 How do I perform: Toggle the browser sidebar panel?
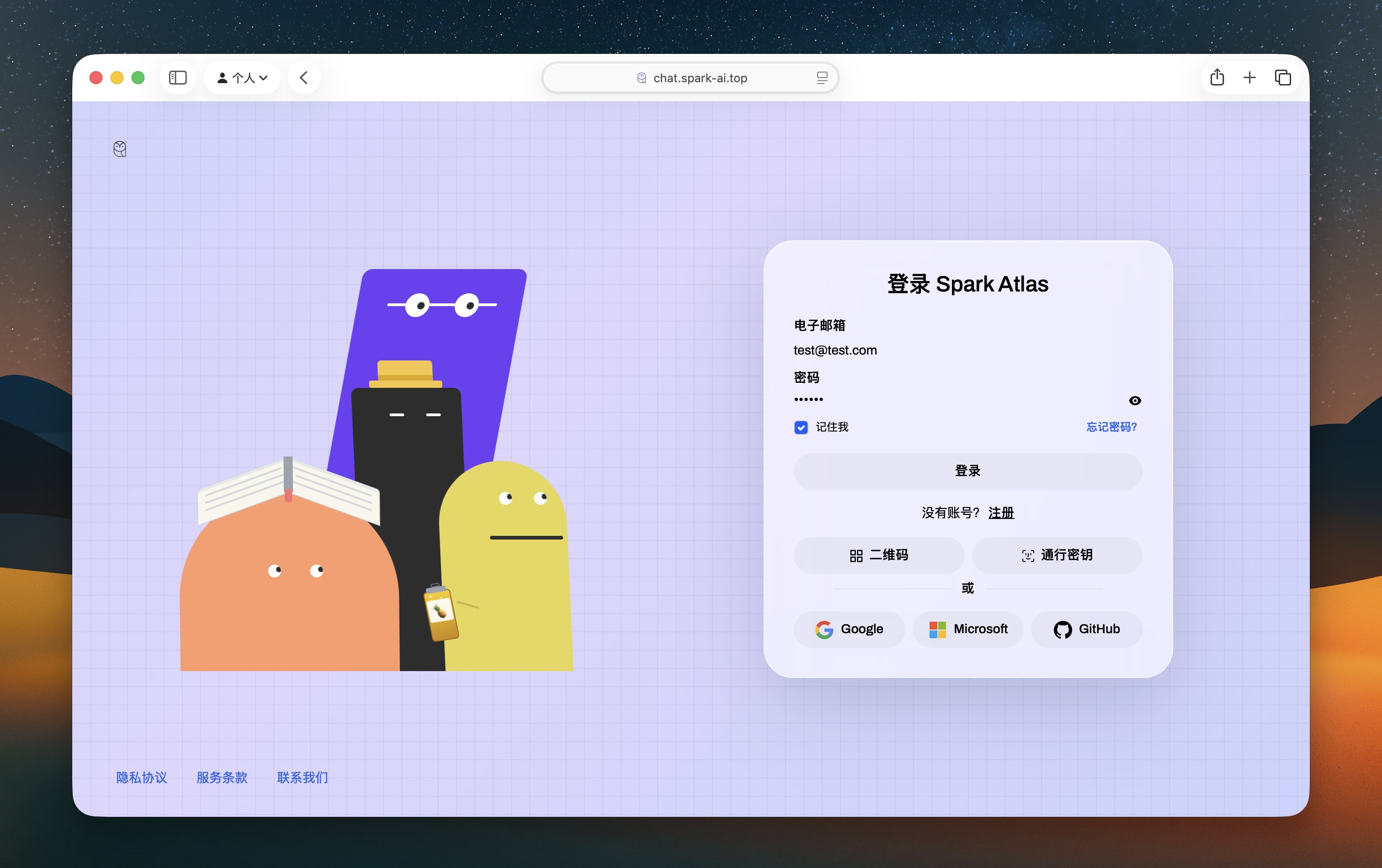[x=178, y=78]
